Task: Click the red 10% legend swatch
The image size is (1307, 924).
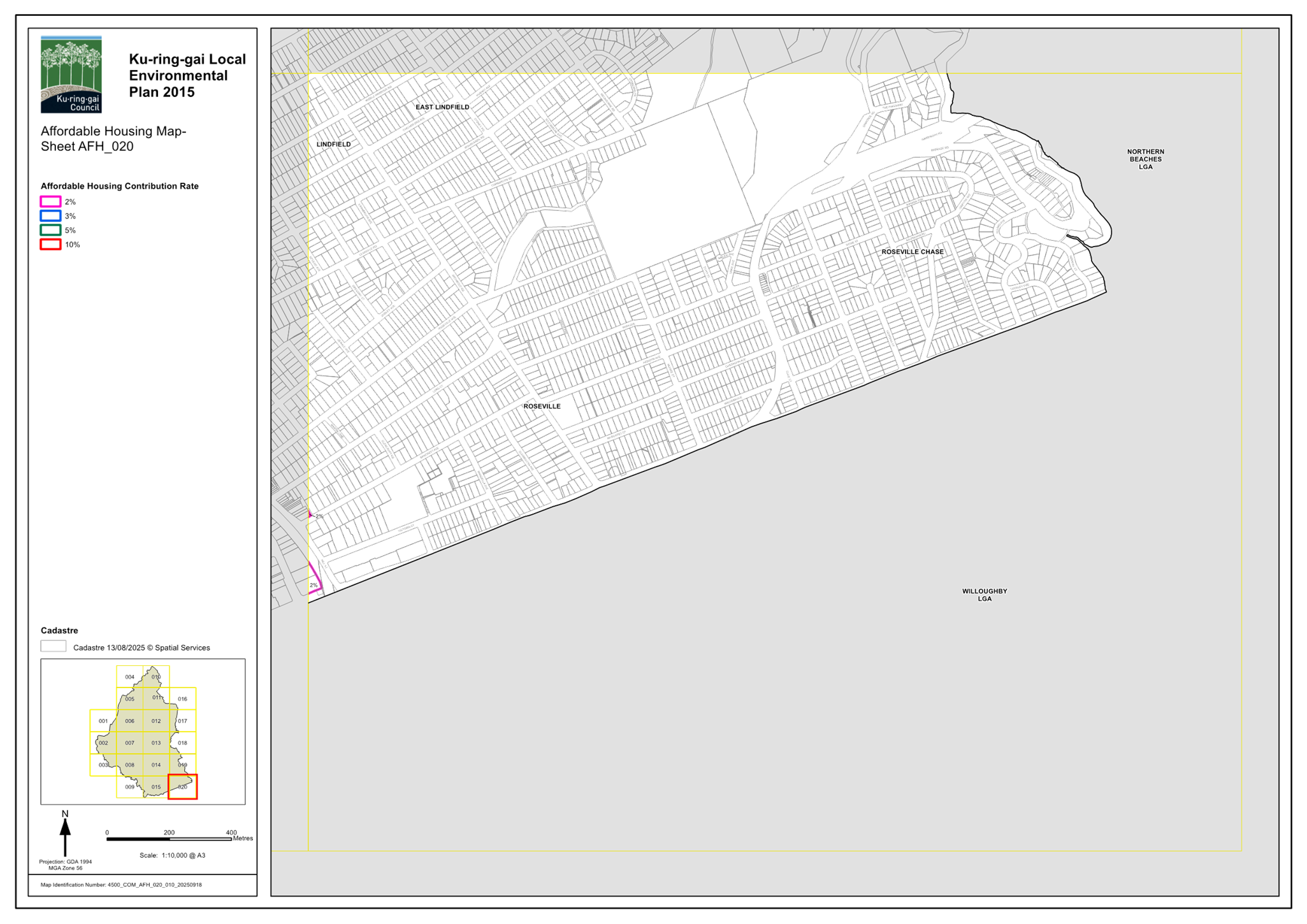Action: coord(51,245)
